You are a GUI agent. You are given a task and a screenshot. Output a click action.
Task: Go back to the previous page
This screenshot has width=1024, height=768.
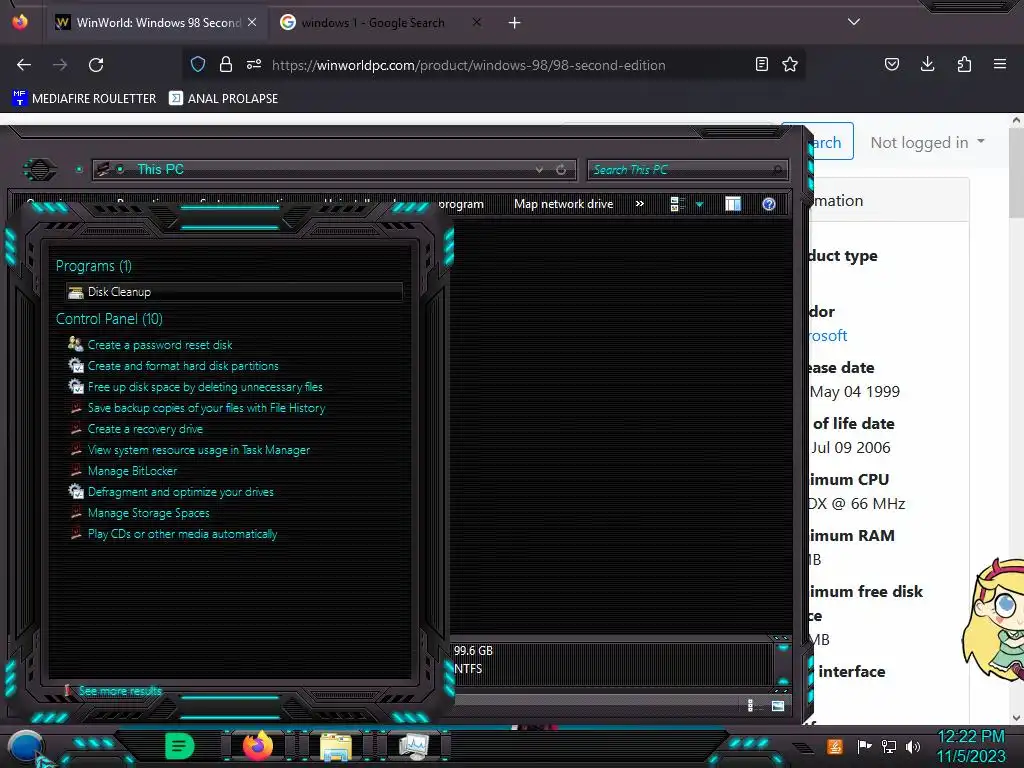(x=24, y=65)
